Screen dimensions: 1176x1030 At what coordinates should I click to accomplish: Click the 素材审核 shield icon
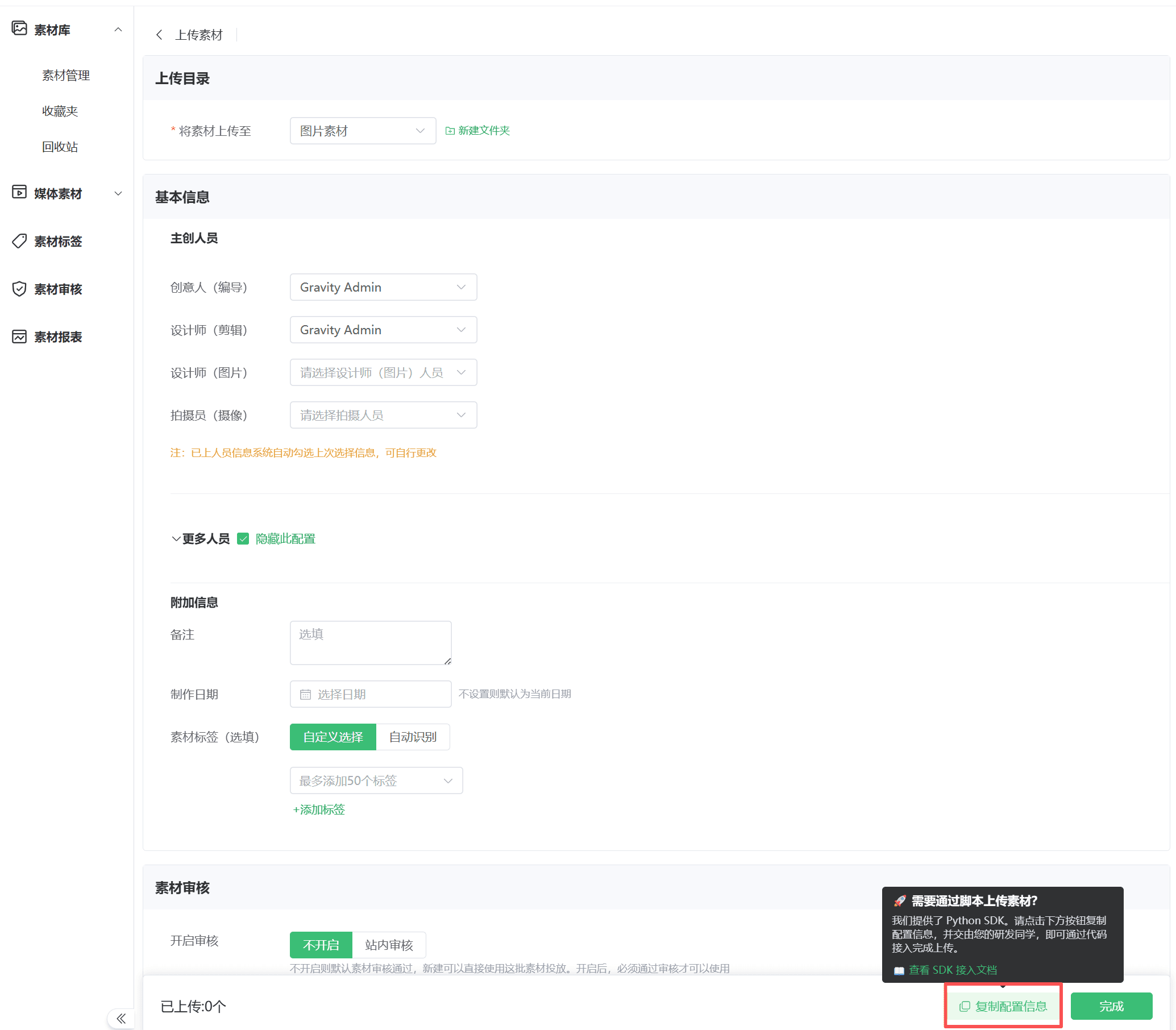tap(19, 288)
